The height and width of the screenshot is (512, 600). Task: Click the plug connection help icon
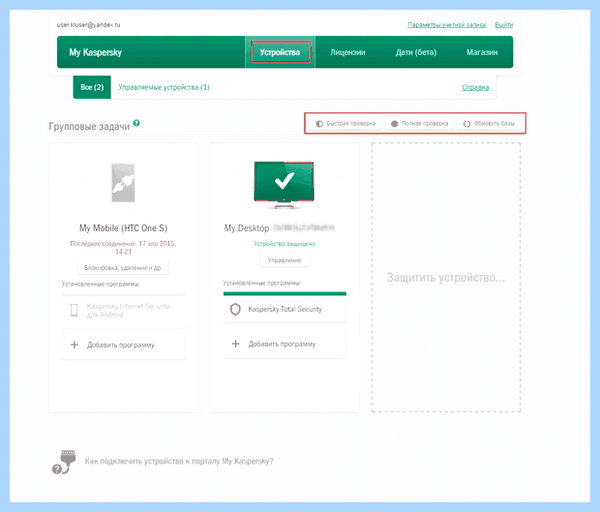[64, 462]
